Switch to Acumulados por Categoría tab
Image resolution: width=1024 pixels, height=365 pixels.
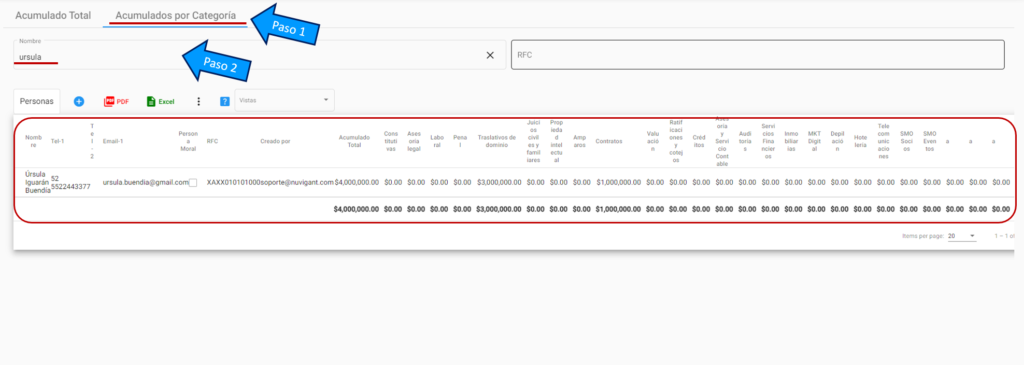(x=176, y=15)
